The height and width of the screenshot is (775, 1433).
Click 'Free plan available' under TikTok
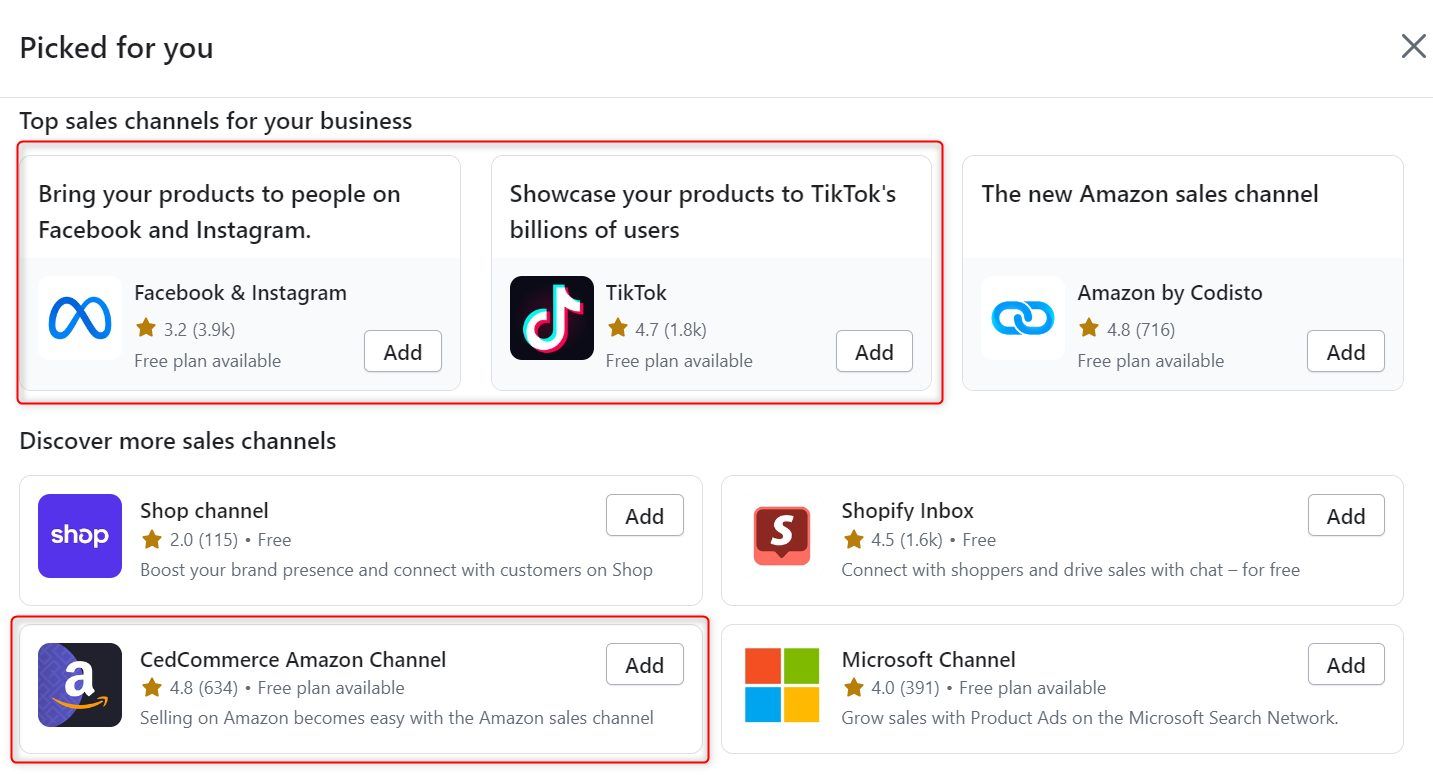pos(679,361)
